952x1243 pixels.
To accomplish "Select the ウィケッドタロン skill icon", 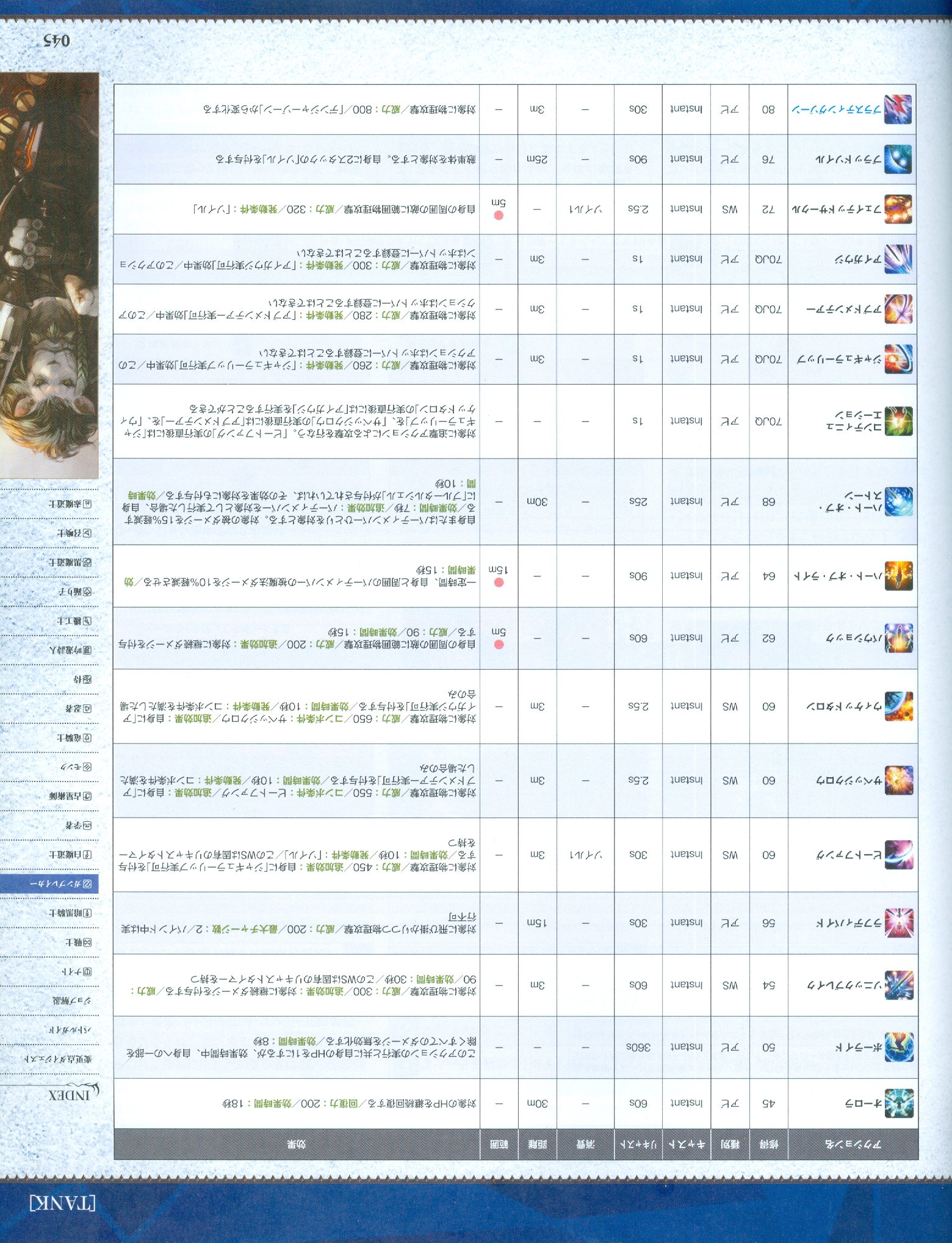I will (899, 706).
